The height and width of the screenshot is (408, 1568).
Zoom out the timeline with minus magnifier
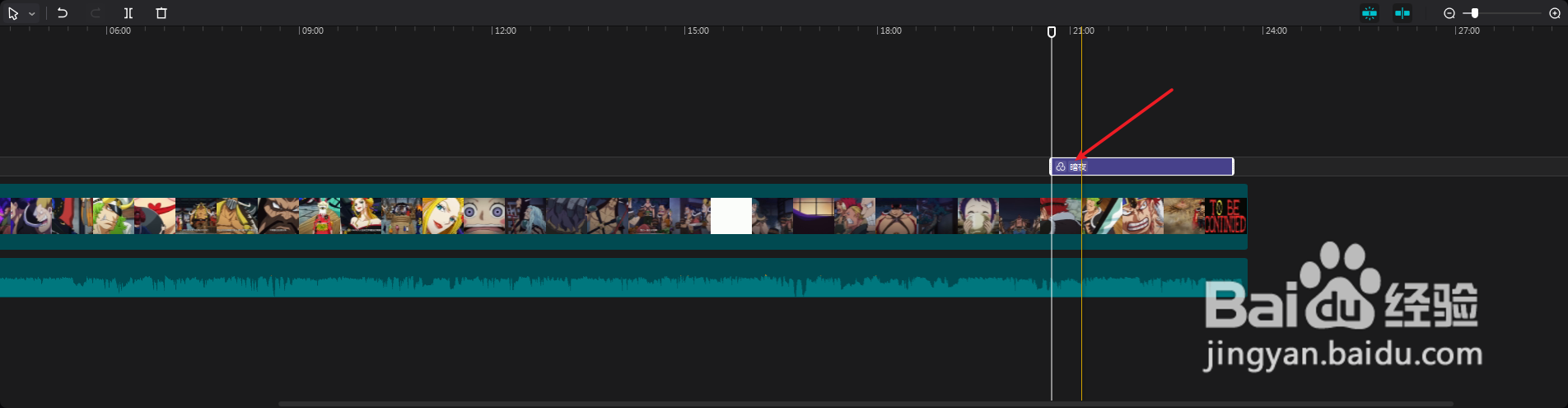[x=1449, y=13]
